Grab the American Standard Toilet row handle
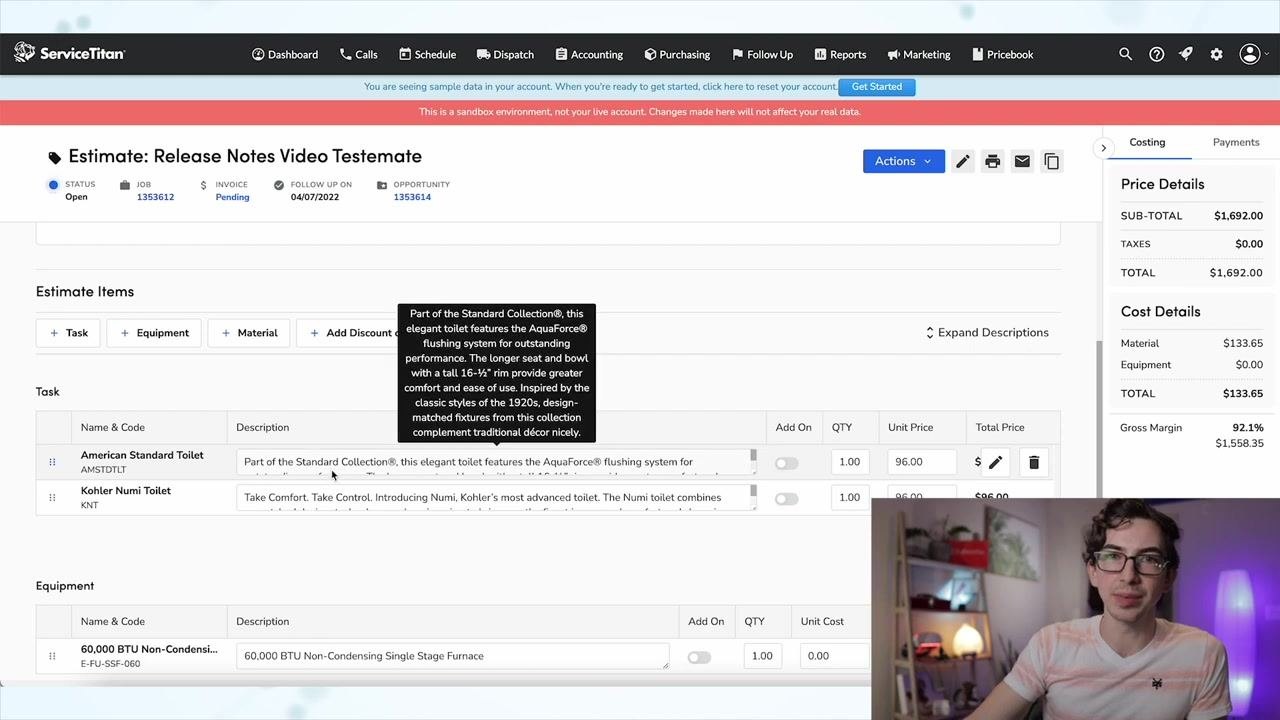Screen dimensions: 1280x720 click(52, 462)
